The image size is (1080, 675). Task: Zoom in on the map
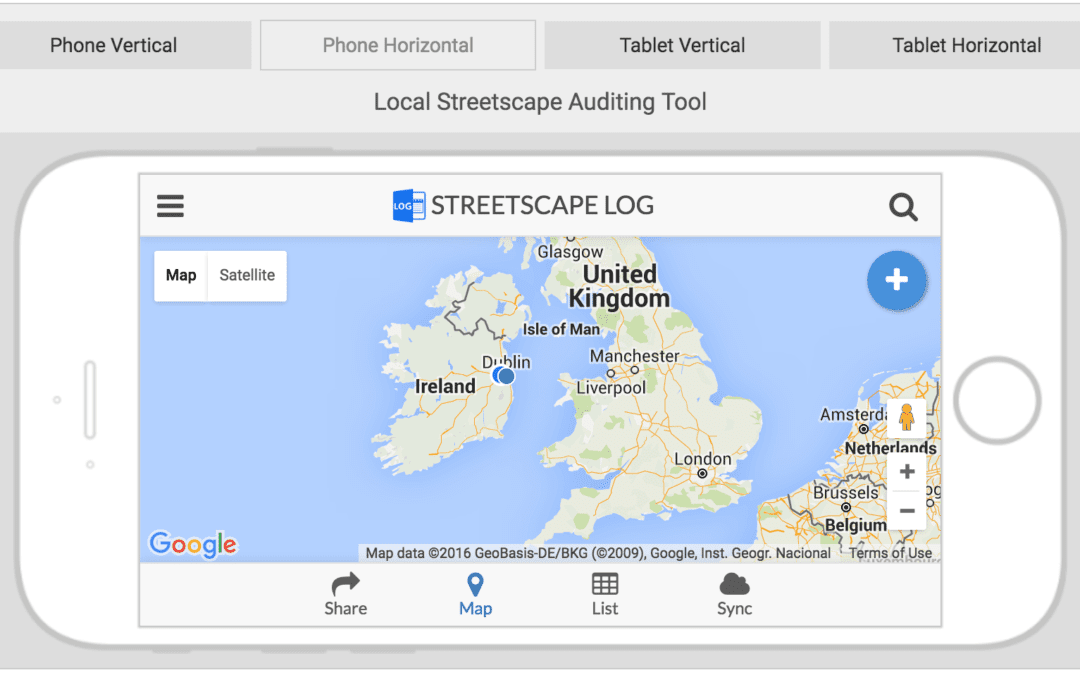click(x=906, y=472)
